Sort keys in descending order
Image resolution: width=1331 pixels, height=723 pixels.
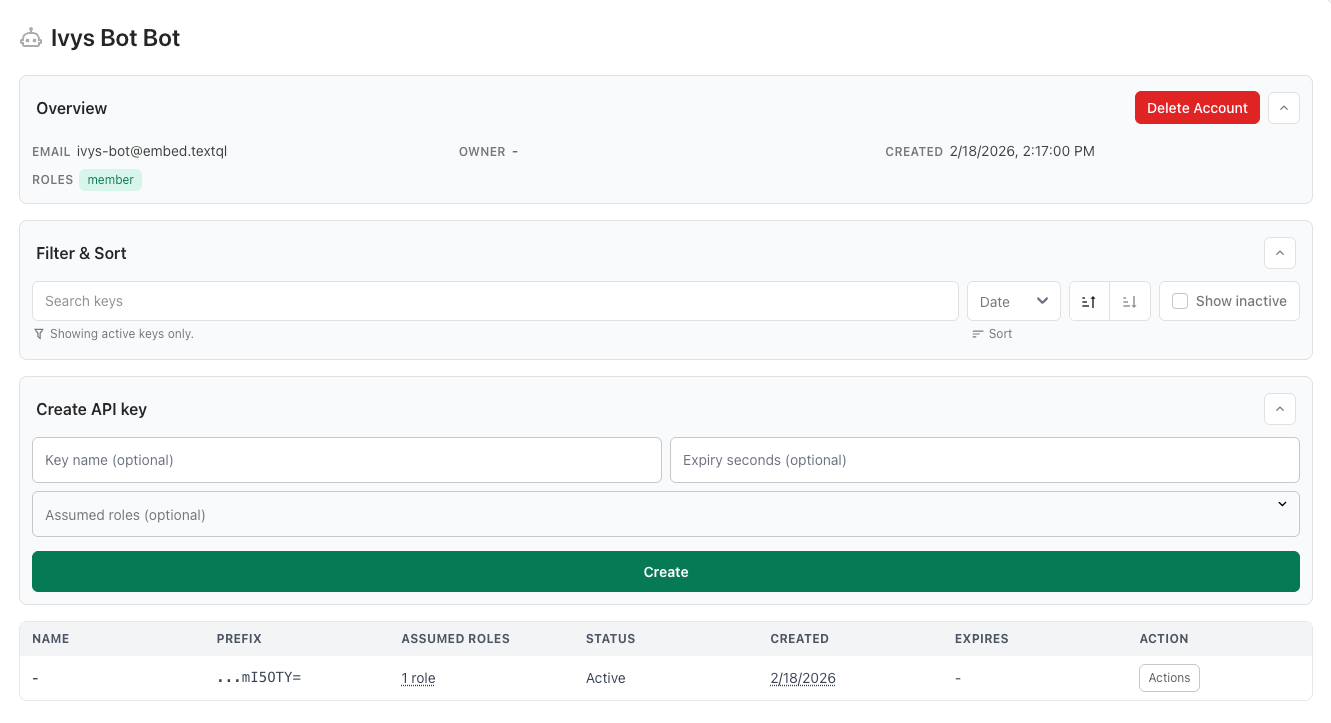(x=1130, y=301)
